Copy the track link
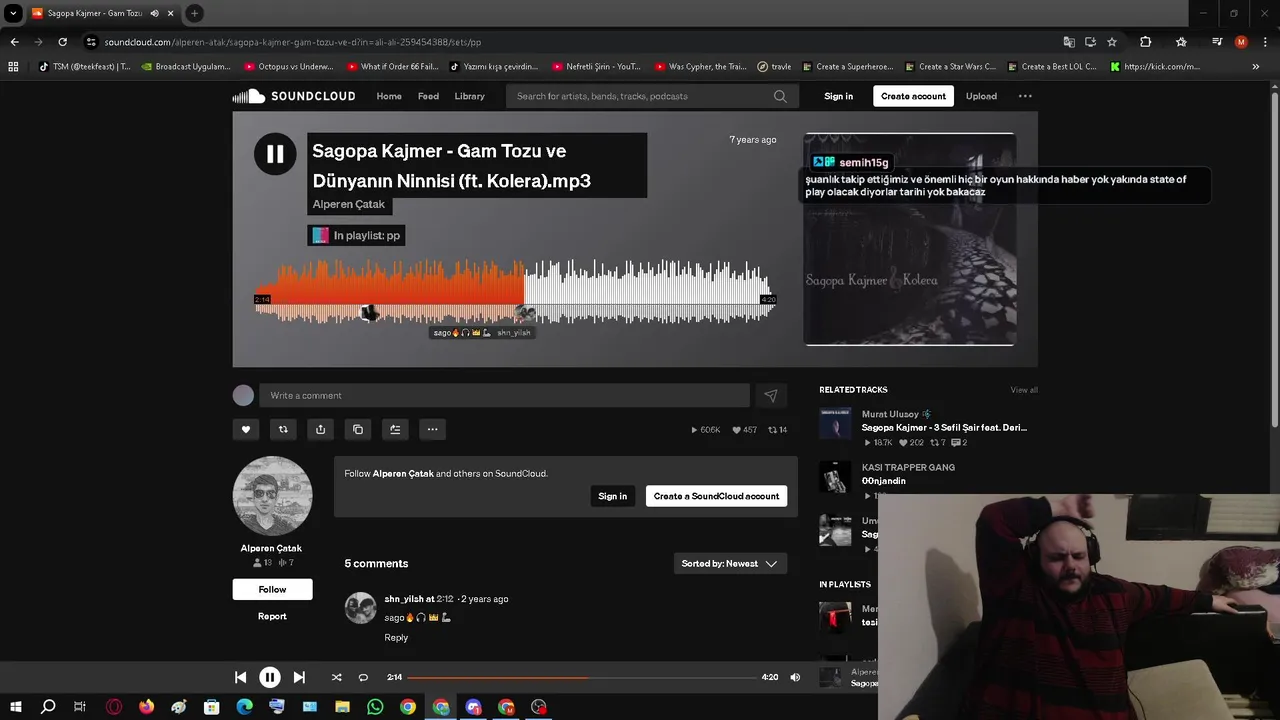This screenshot has width=1280, height=720. tap(358, 429)
